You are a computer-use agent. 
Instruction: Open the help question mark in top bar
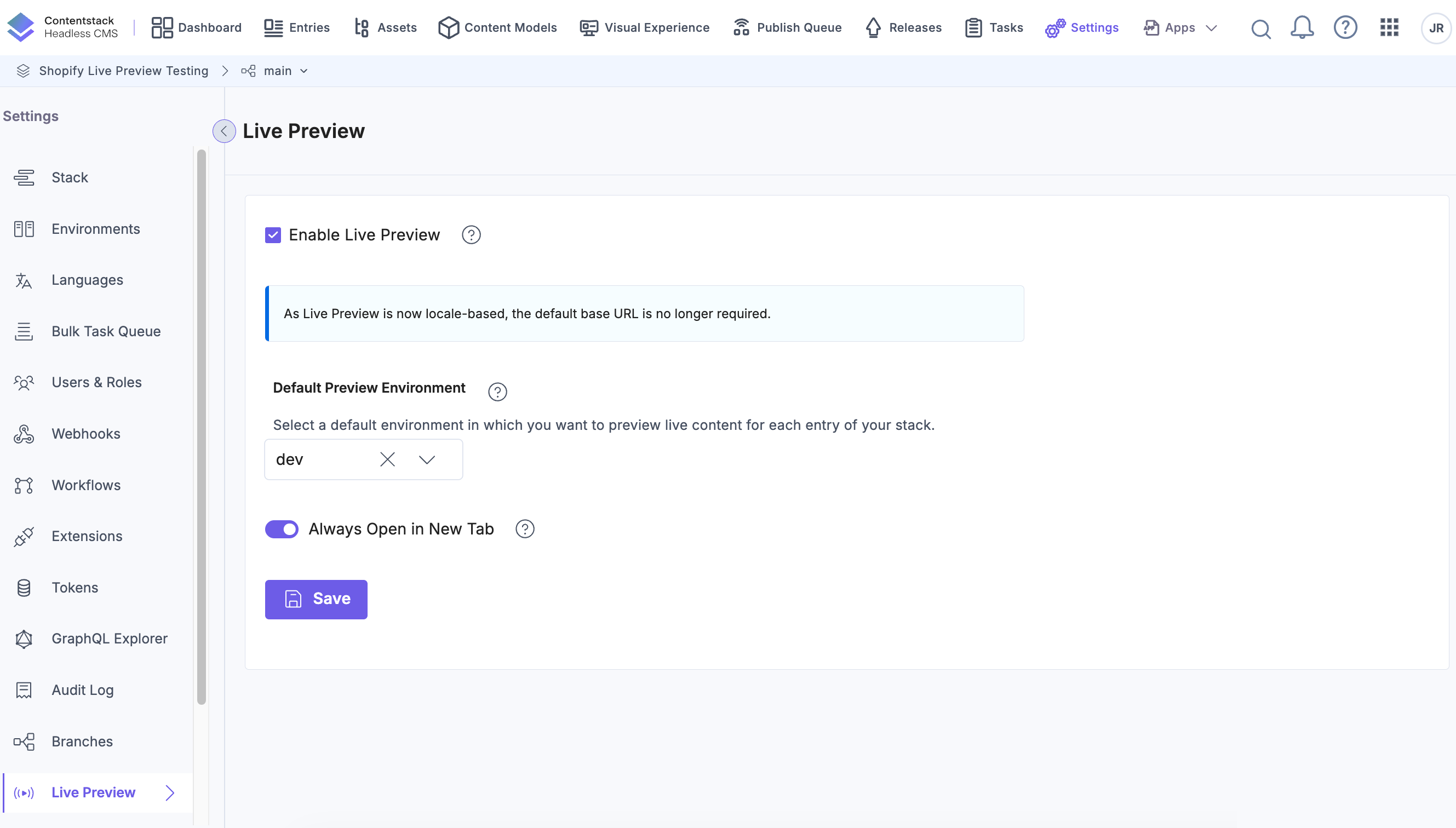(x=1345, y=28)
